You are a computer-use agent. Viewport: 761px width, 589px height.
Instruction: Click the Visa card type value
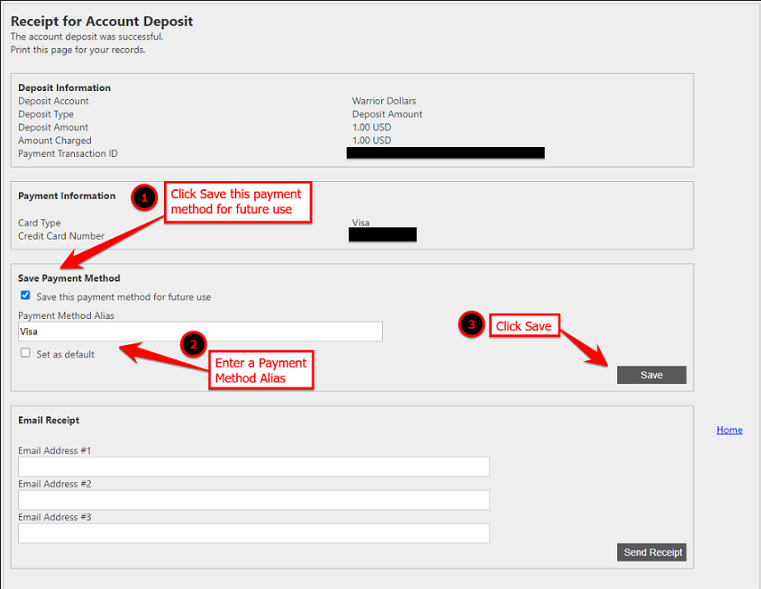point(361,223)
